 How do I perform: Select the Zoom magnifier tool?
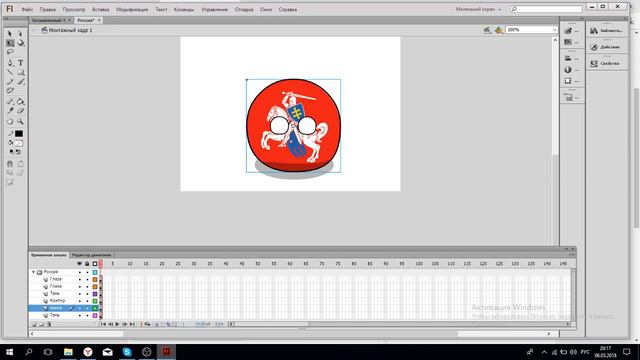click(x=20, y=122)
